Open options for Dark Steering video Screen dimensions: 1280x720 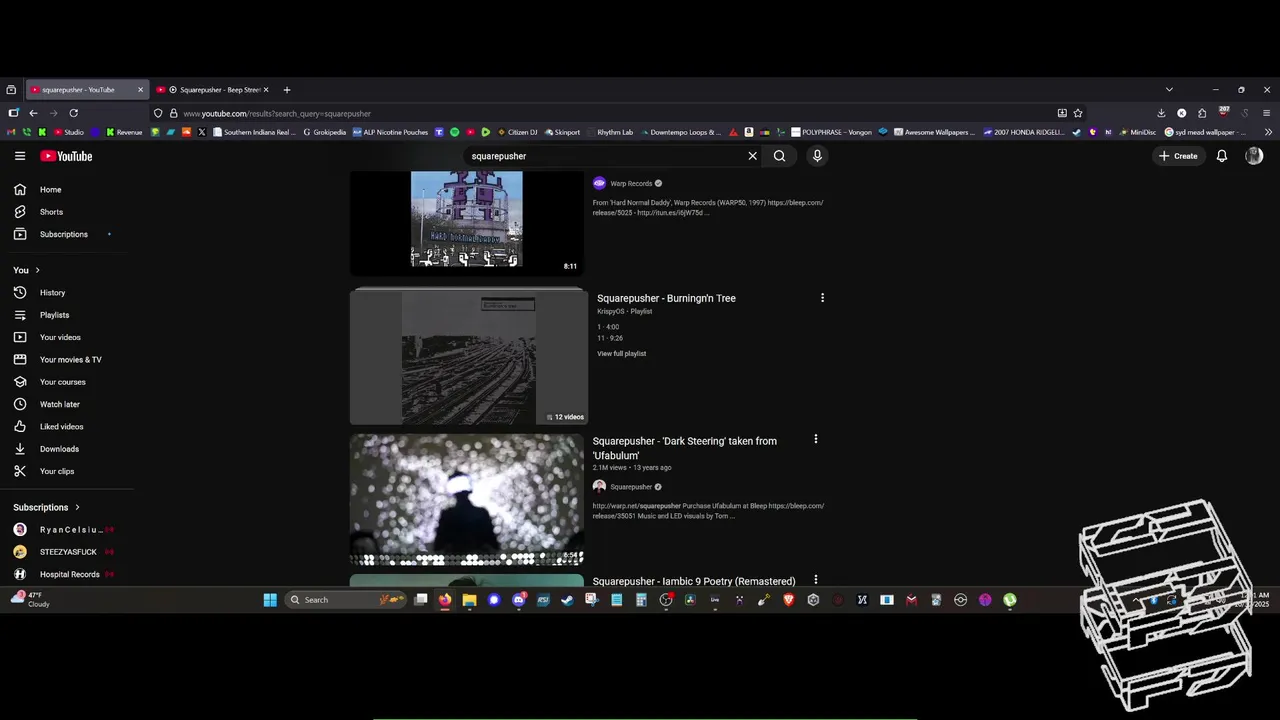tap(815, 439)
